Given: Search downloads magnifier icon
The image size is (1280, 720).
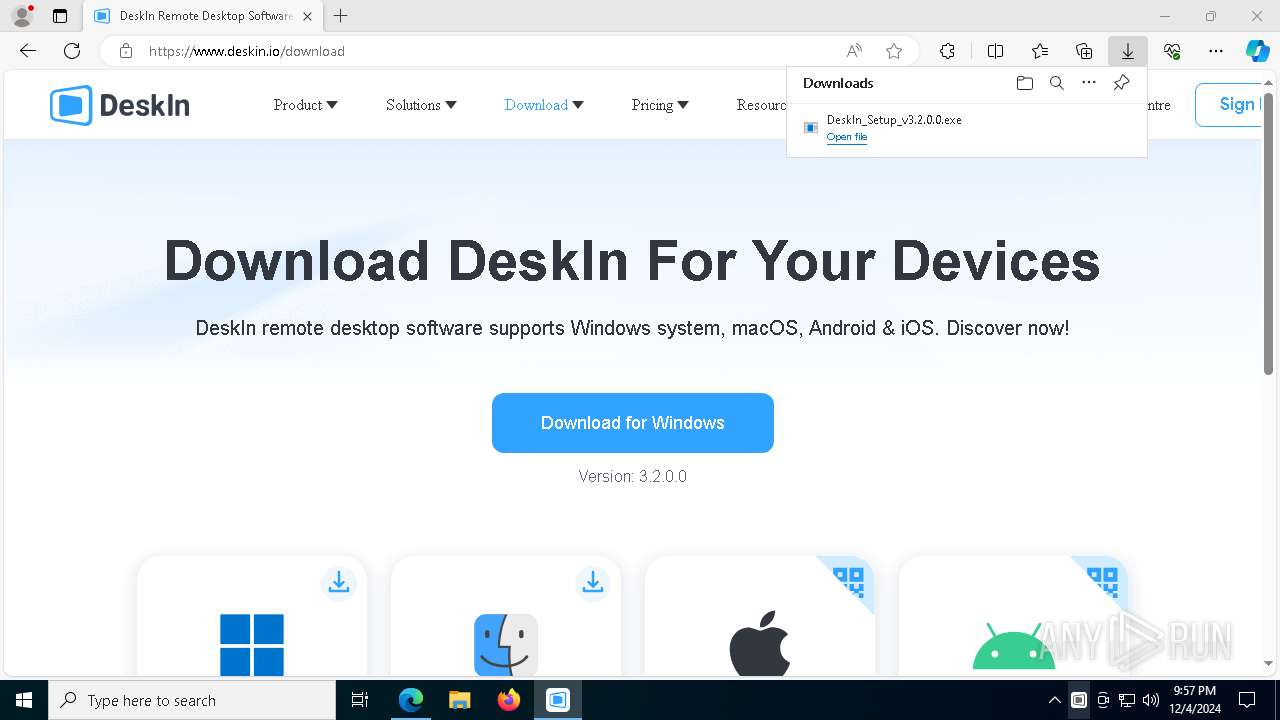Looking at the screenshot, I should pyautogui.click(x=1057, y=83).
